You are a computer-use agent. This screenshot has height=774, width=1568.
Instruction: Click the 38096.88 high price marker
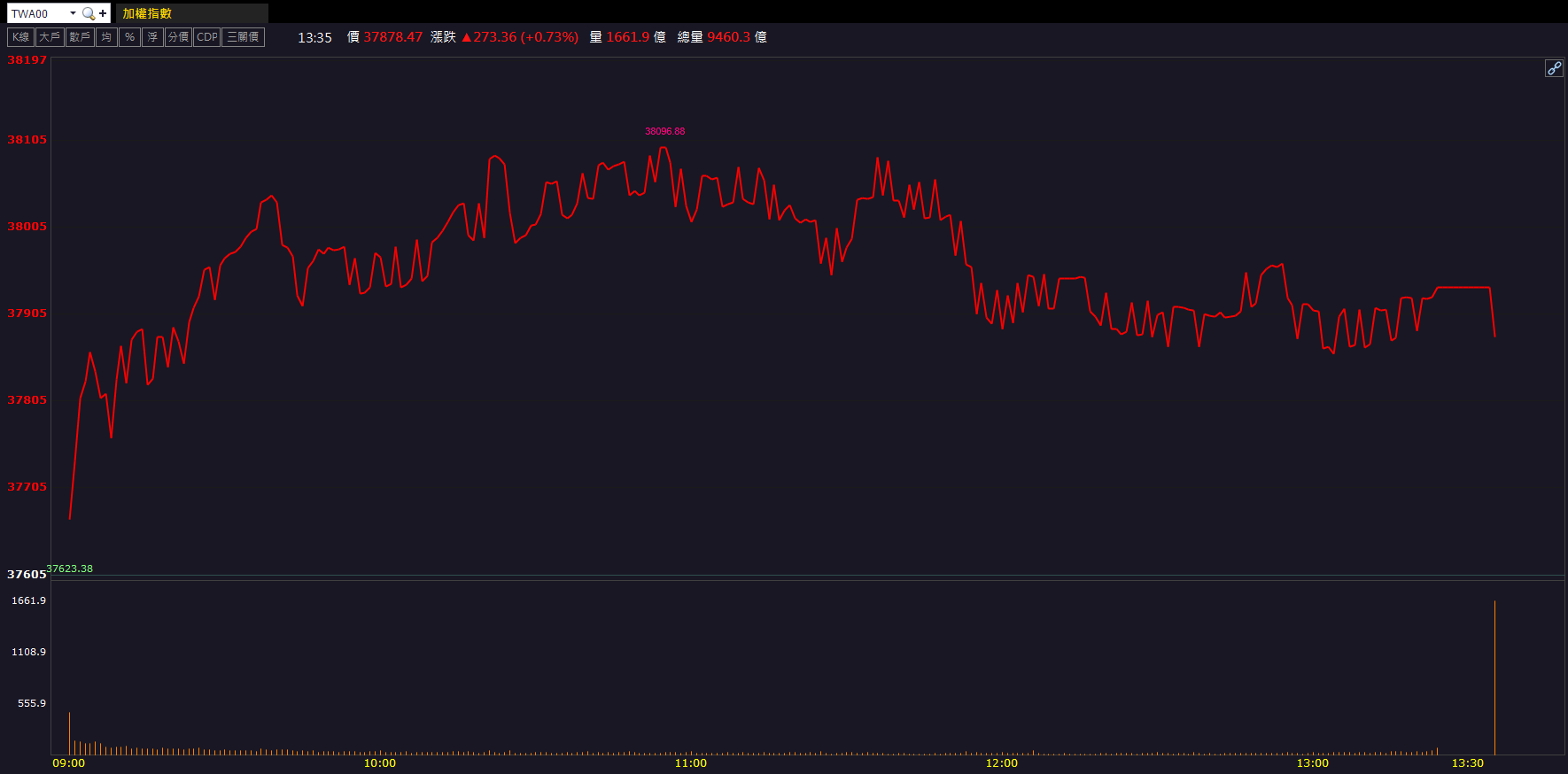[x=664, y=131]
